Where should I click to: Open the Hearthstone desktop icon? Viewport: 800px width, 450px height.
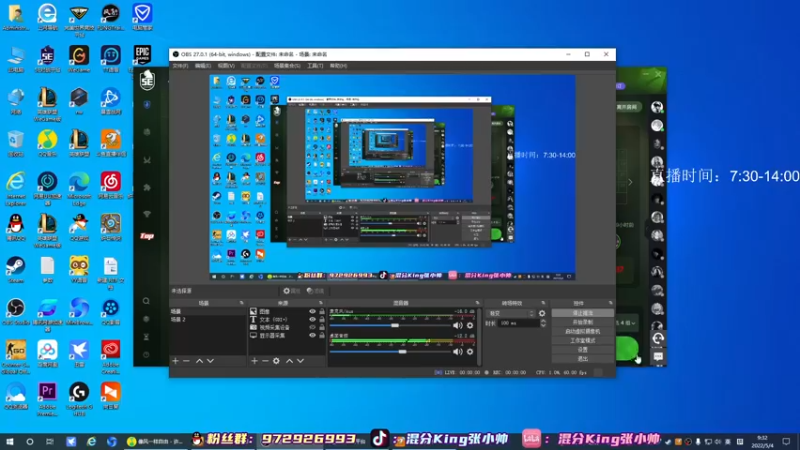(x=111, y=227)
